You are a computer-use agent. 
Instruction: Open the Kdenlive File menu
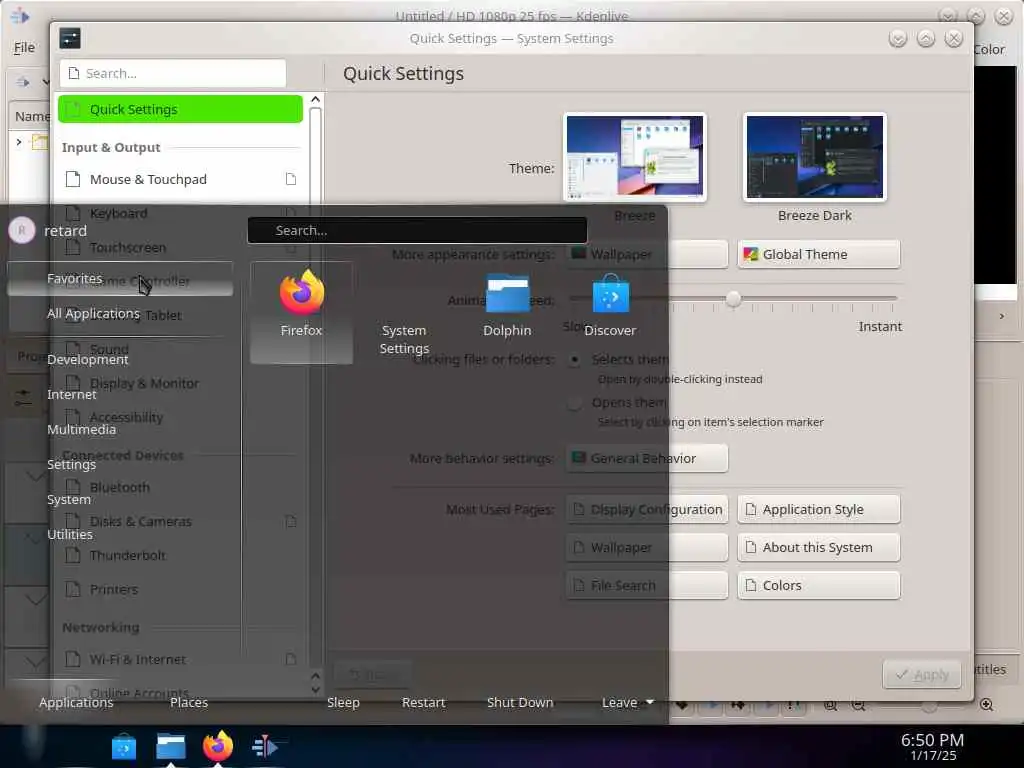click(x=24, y=48)
